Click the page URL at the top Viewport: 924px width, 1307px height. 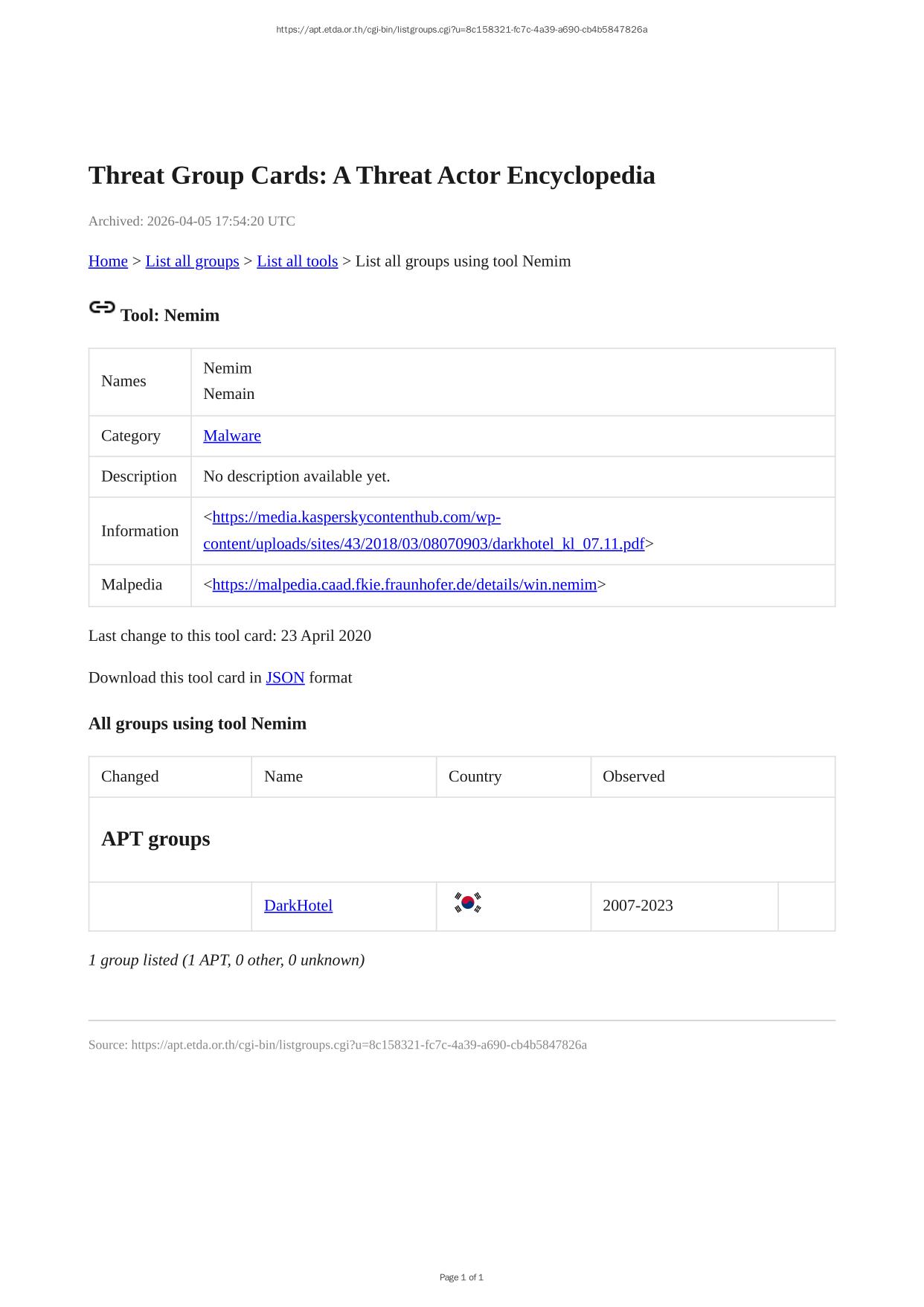pyautogui.click(x=461, y=30)
